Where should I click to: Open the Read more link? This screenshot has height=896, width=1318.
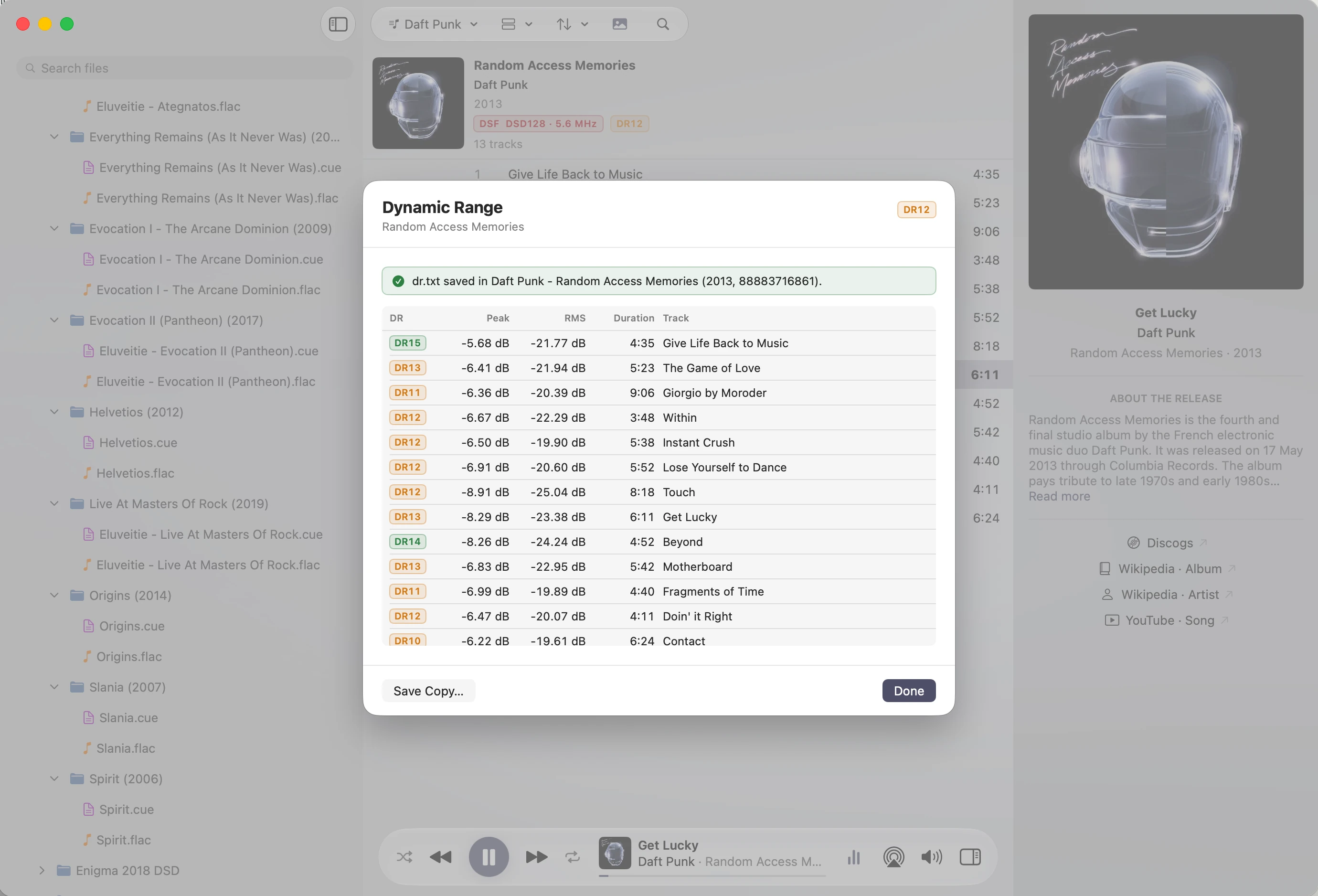[x=1059, y=496]
